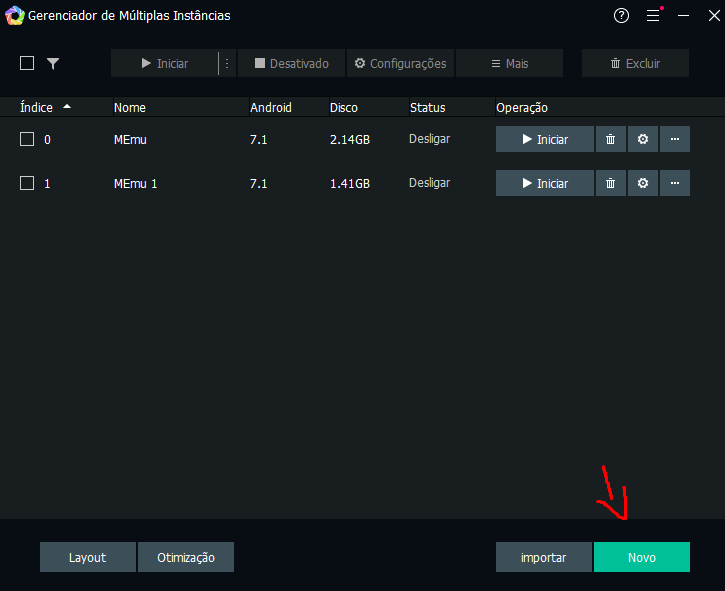The height and width of the screenshot is (591, 725).
Task: Check the box for instance index 0
Action: (27, 139)
